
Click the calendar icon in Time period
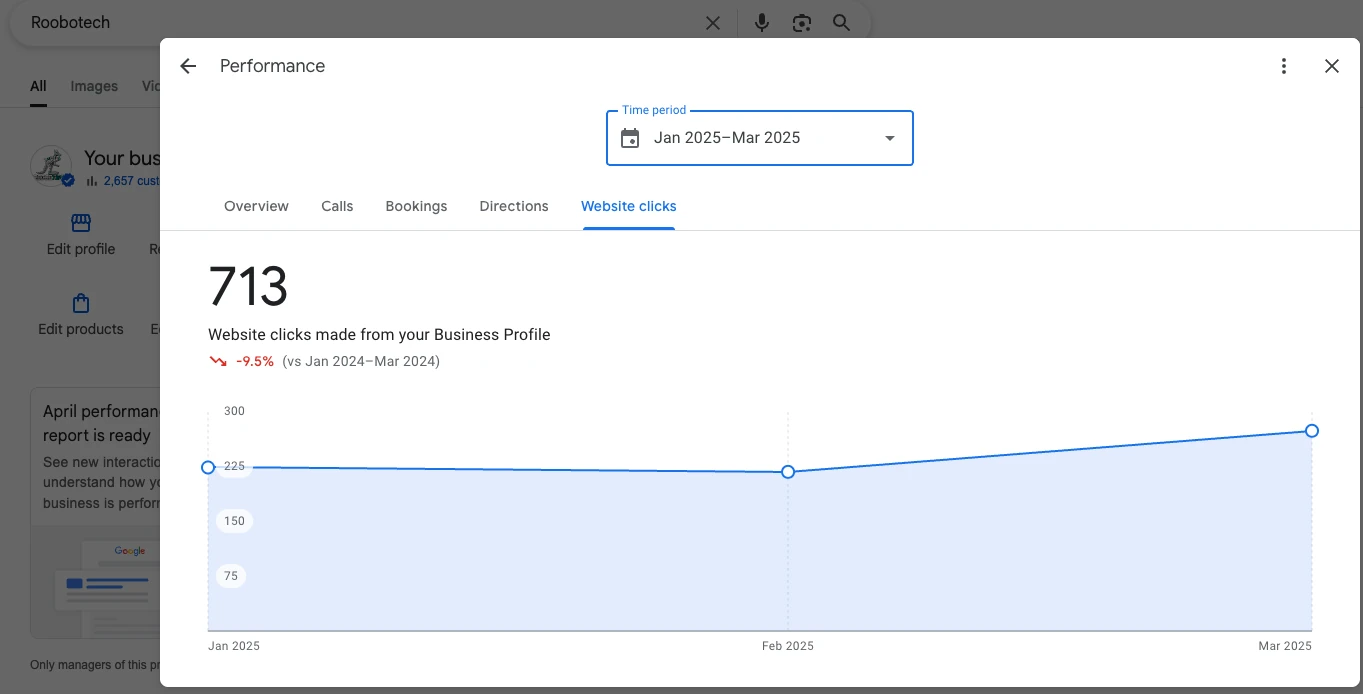tap(630, 138)
